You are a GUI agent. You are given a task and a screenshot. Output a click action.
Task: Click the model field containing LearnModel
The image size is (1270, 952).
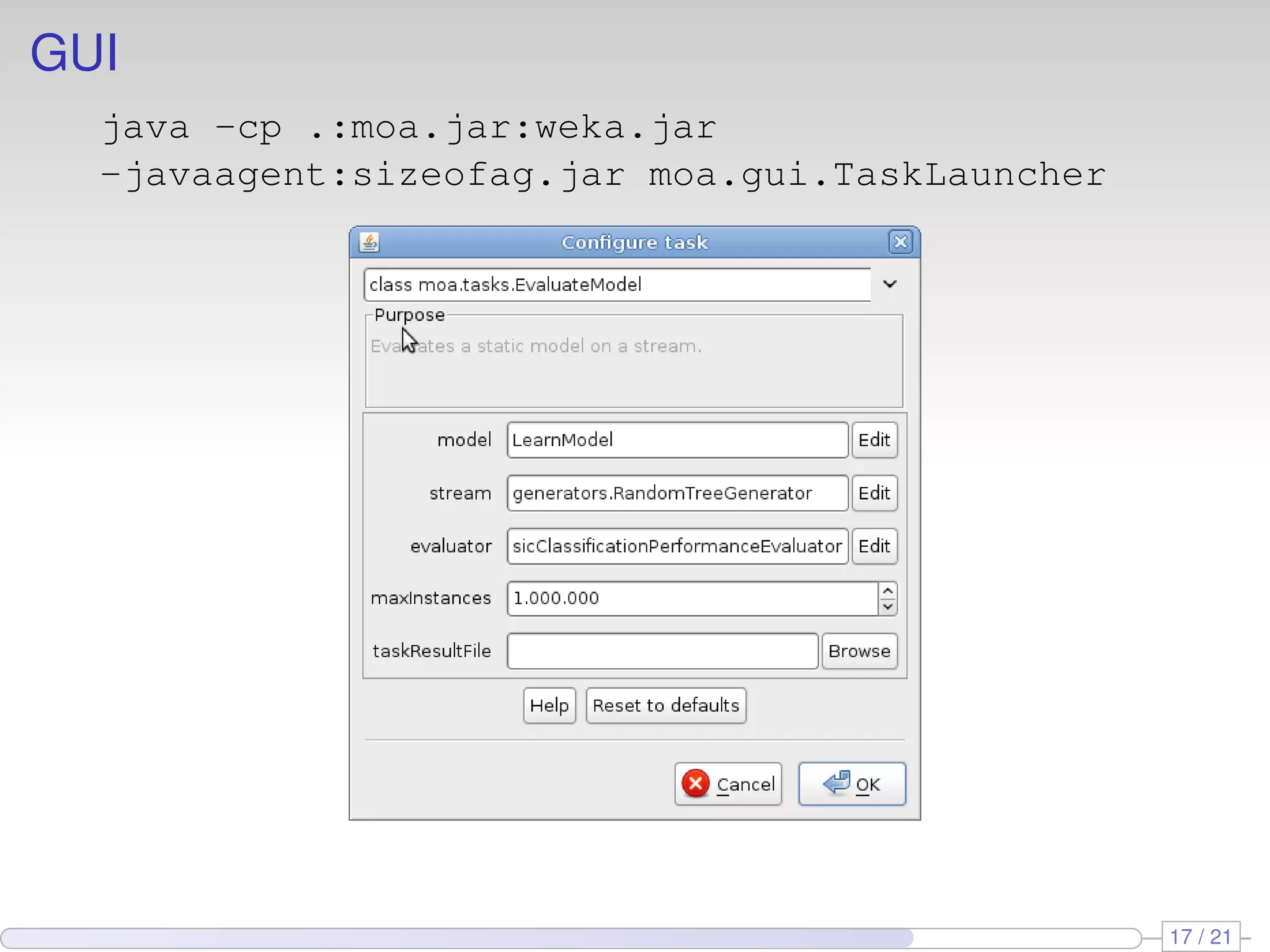677,440
